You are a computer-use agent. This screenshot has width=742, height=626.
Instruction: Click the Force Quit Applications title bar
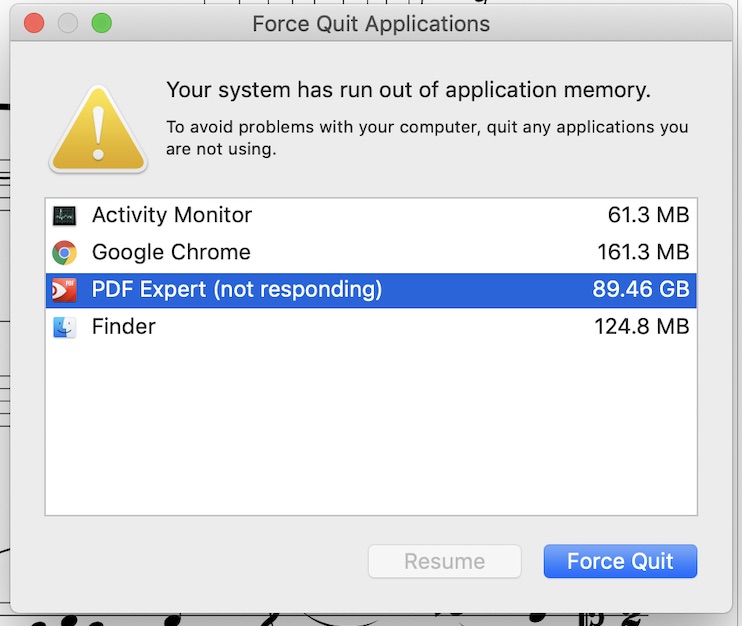[x=371, y=23]
